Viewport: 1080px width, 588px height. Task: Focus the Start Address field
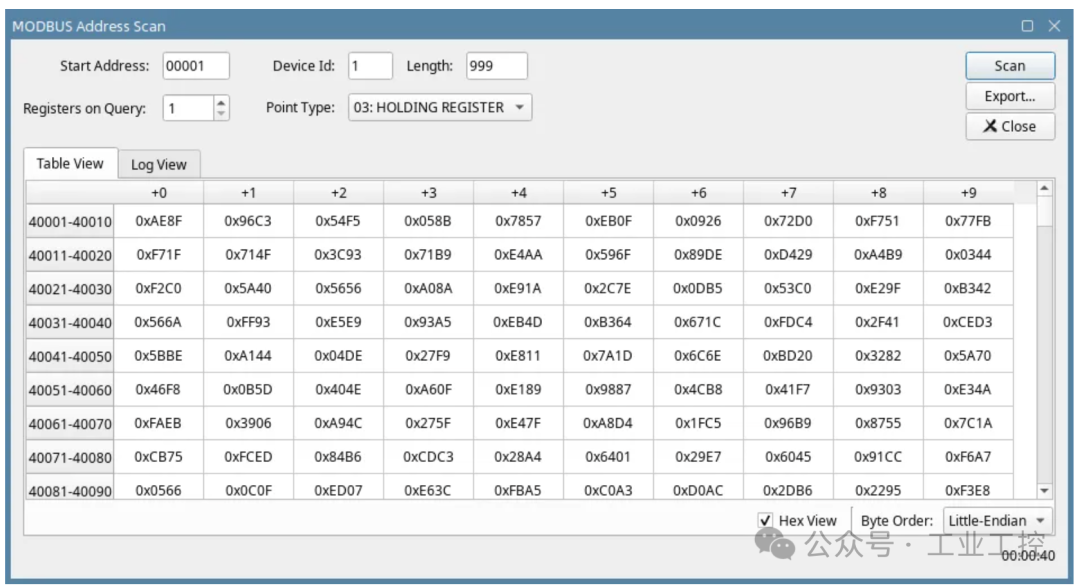[196, 66]
